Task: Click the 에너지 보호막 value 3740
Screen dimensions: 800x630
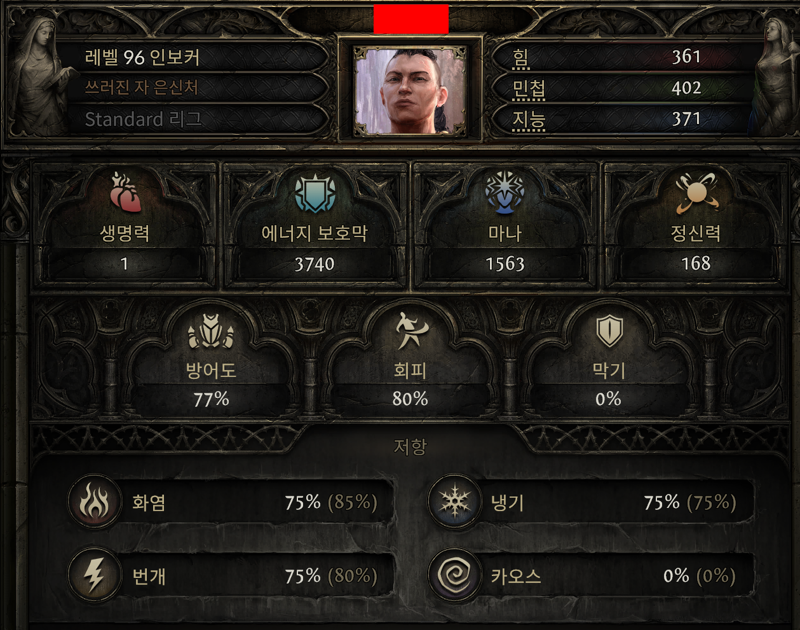Action: [x=314, y=264]
